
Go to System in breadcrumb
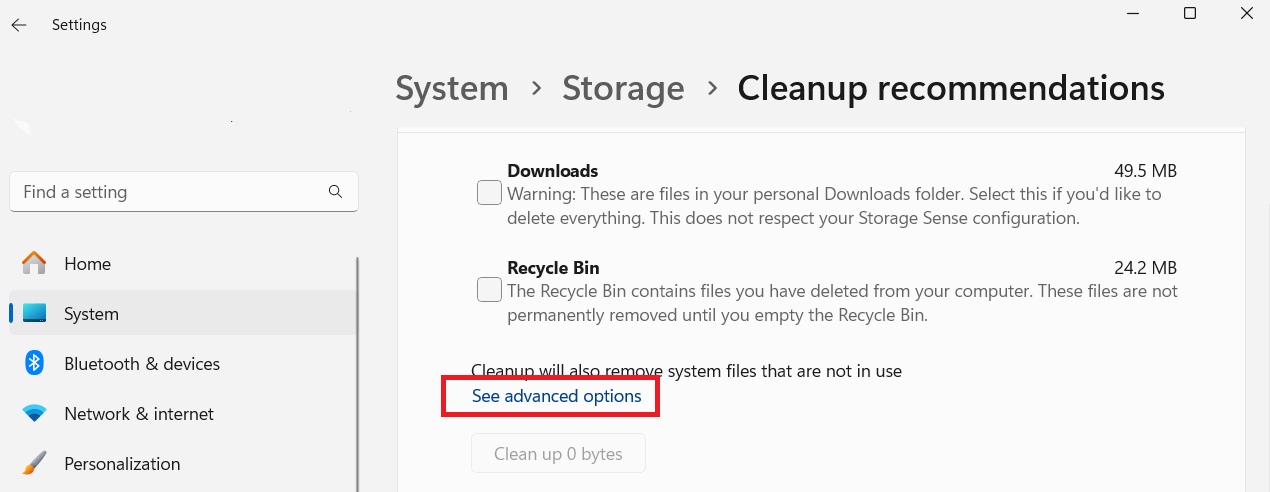point(452,88)
